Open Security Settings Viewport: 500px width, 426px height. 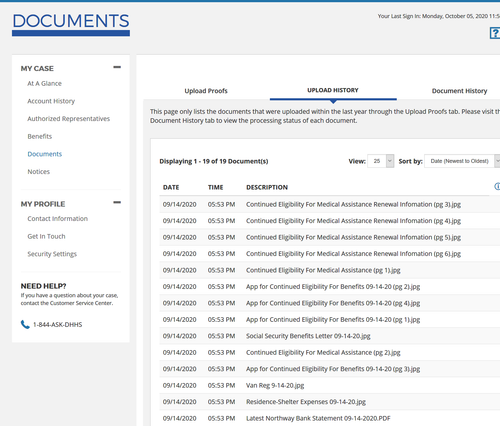click(x=52, y=254)
